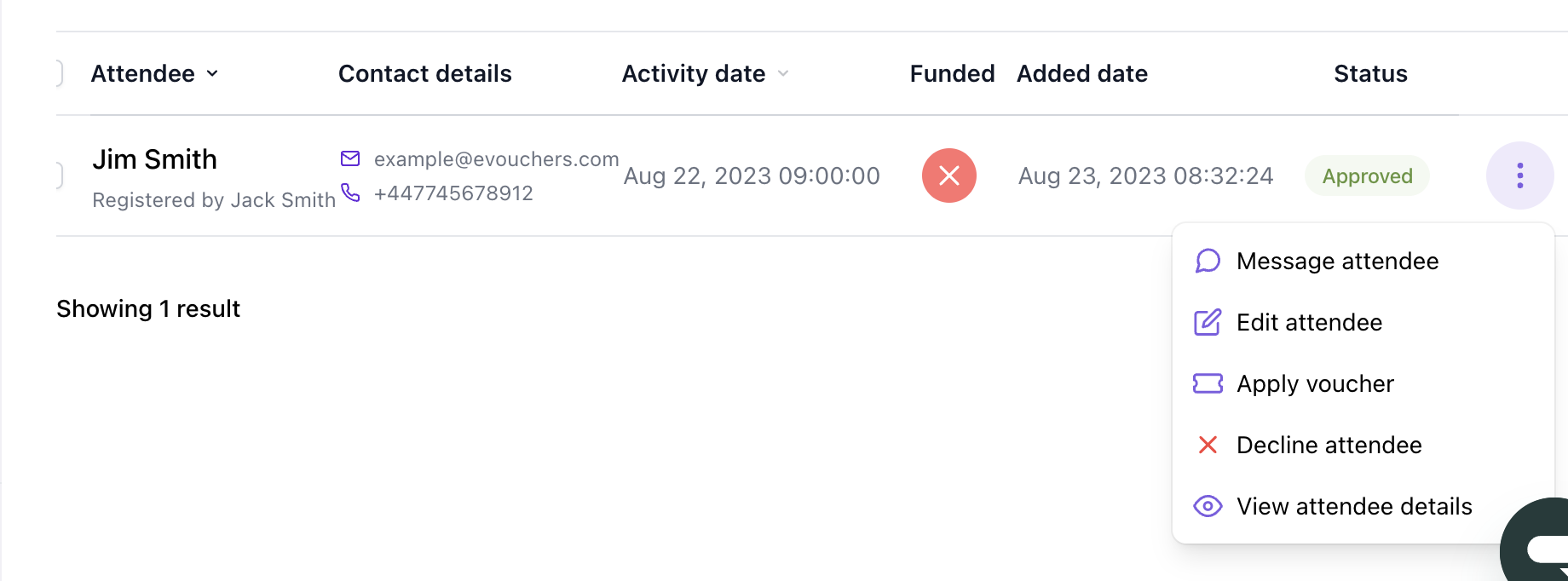Click the email envelope icon
The image size is (1568, 581).
(350, 158)
